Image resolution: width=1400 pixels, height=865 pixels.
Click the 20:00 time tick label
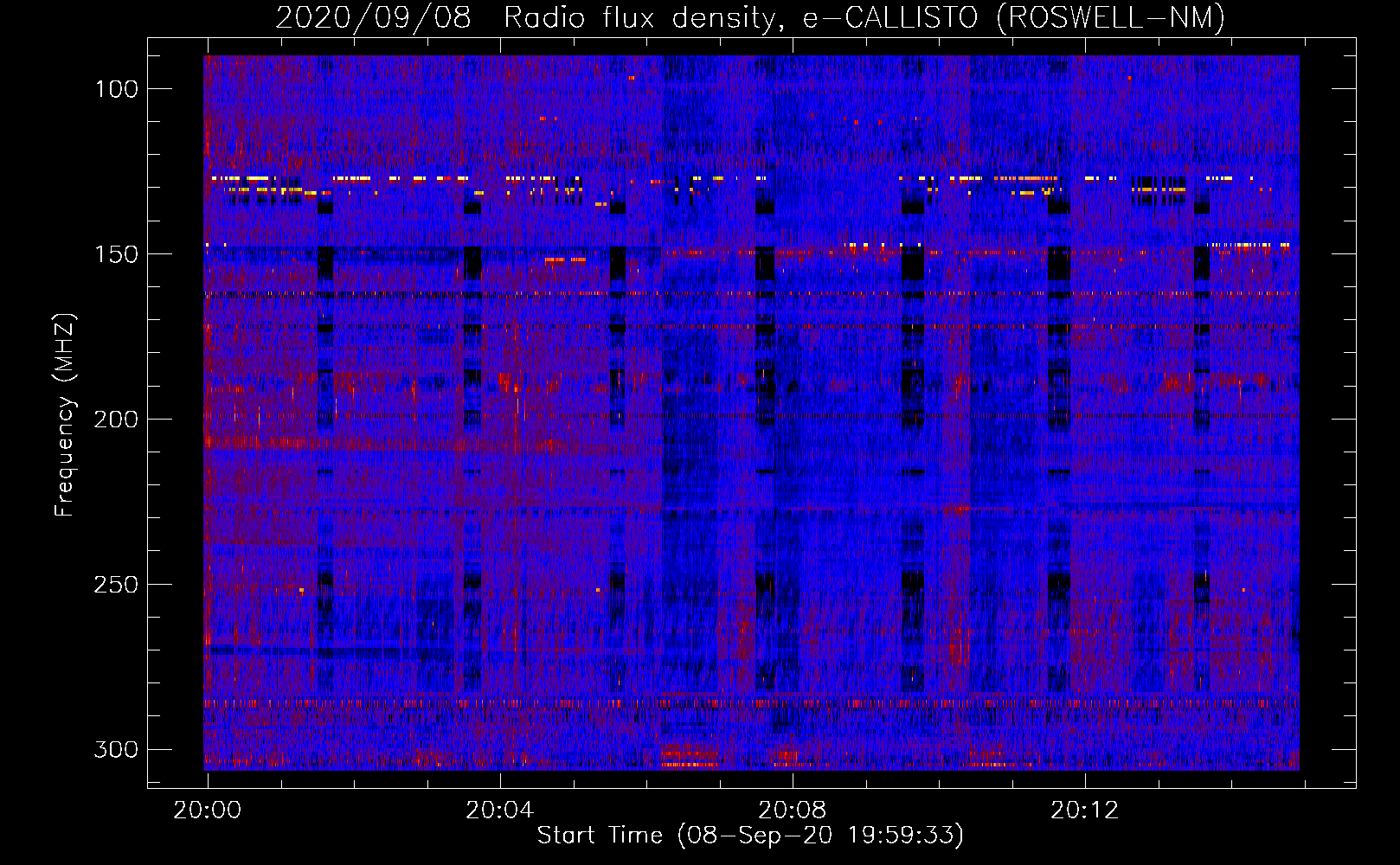[208, 811]
